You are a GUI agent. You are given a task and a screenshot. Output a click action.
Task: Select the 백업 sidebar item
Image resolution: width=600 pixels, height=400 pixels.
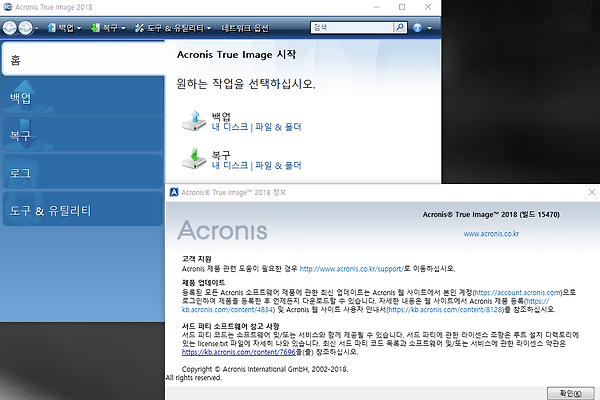pyautogui.click(x=83, y=97)
